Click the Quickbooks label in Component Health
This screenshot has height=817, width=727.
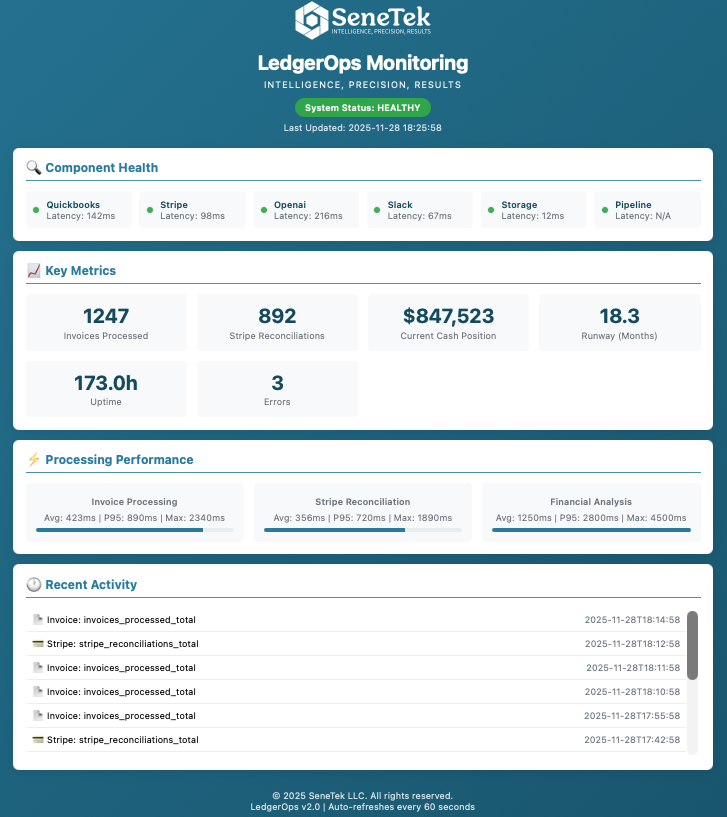click(73, 205)
